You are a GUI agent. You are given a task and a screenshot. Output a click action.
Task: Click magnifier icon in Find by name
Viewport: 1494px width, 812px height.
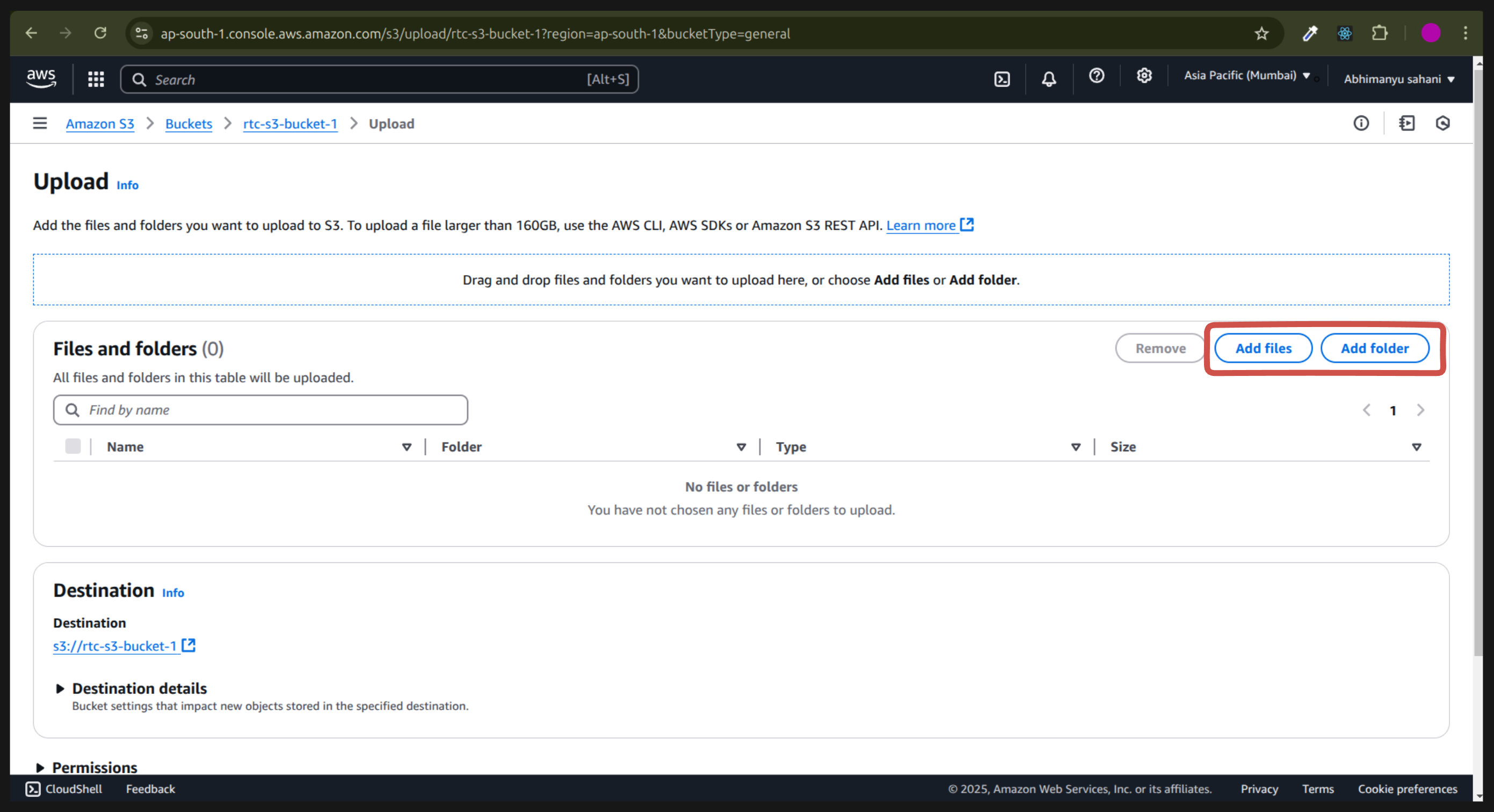72,410
